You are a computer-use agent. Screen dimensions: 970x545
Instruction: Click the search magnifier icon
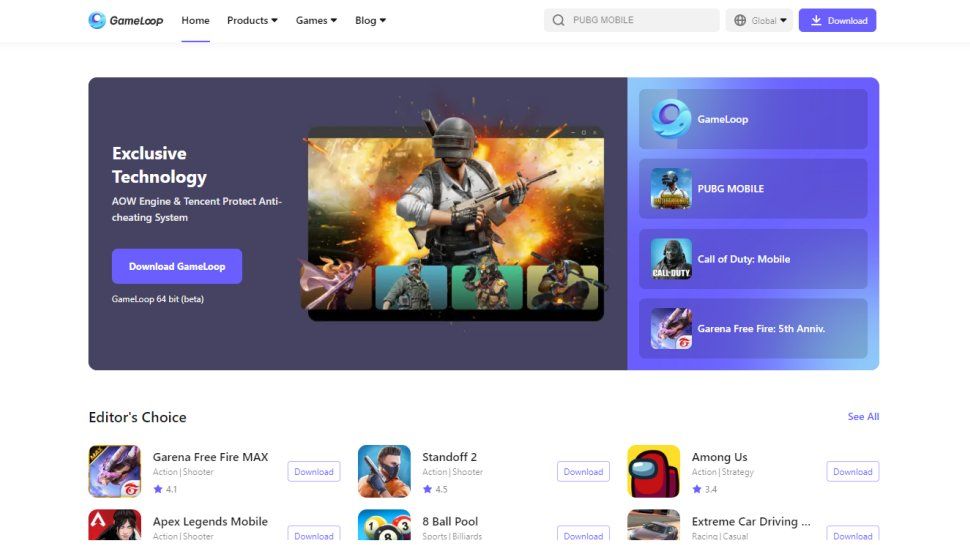tap(558, 20)
